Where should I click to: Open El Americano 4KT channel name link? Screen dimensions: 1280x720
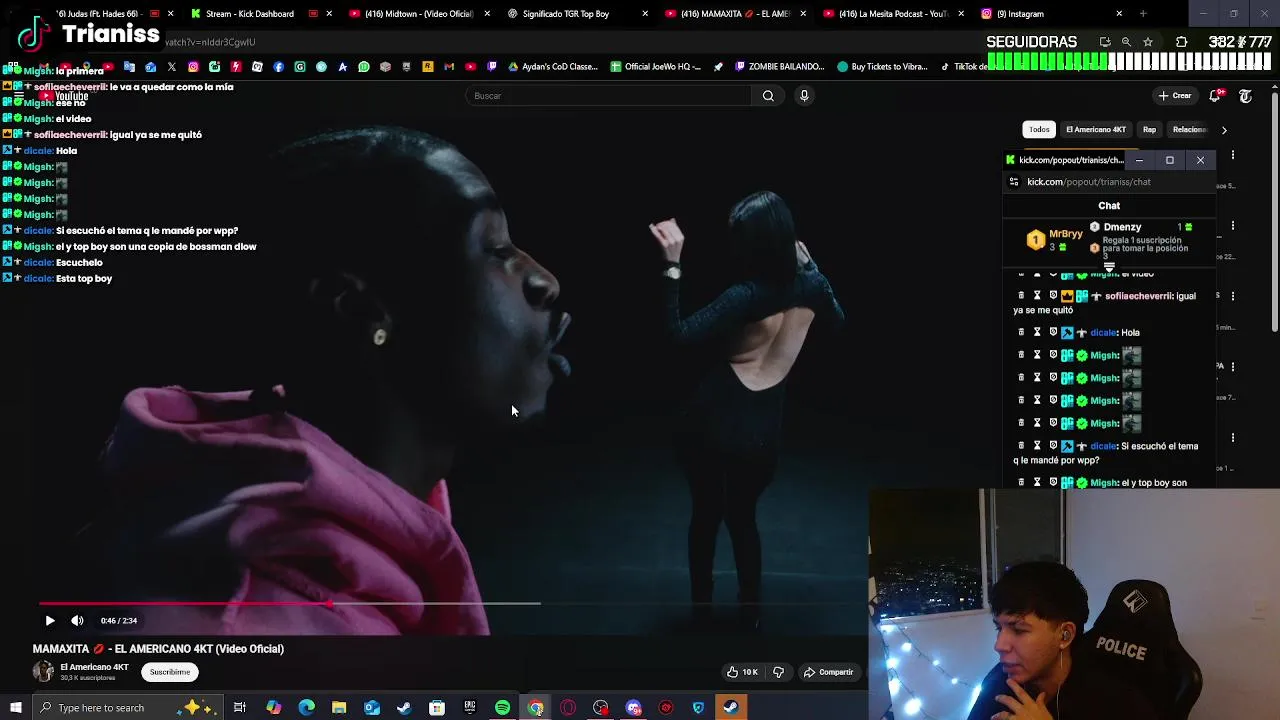94,667
